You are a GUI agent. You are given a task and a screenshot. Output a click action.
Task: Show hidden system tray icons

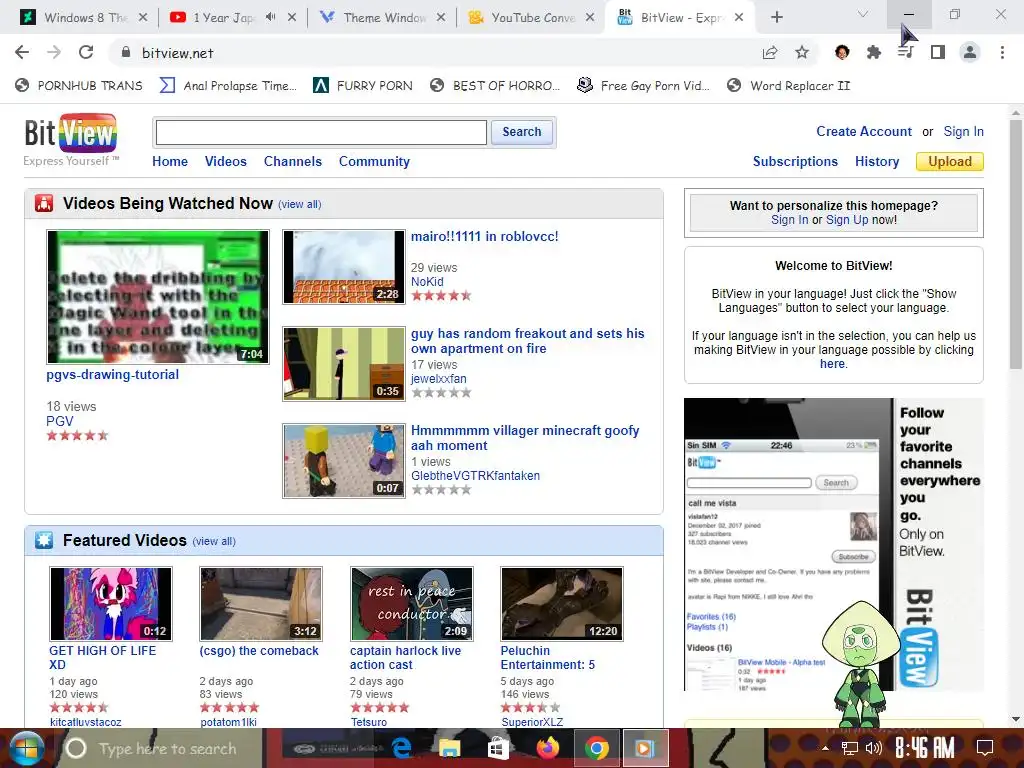[825, 748]
